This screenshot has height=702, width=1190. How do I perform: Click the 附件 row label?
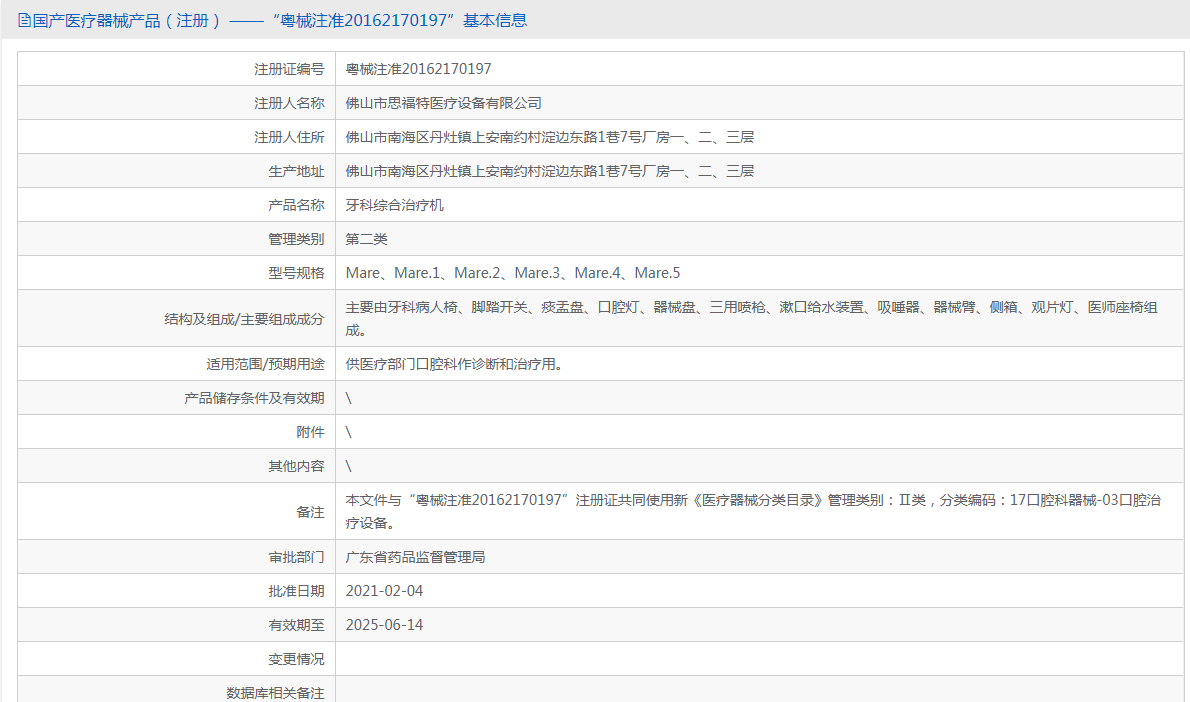[x=310, y=432]
